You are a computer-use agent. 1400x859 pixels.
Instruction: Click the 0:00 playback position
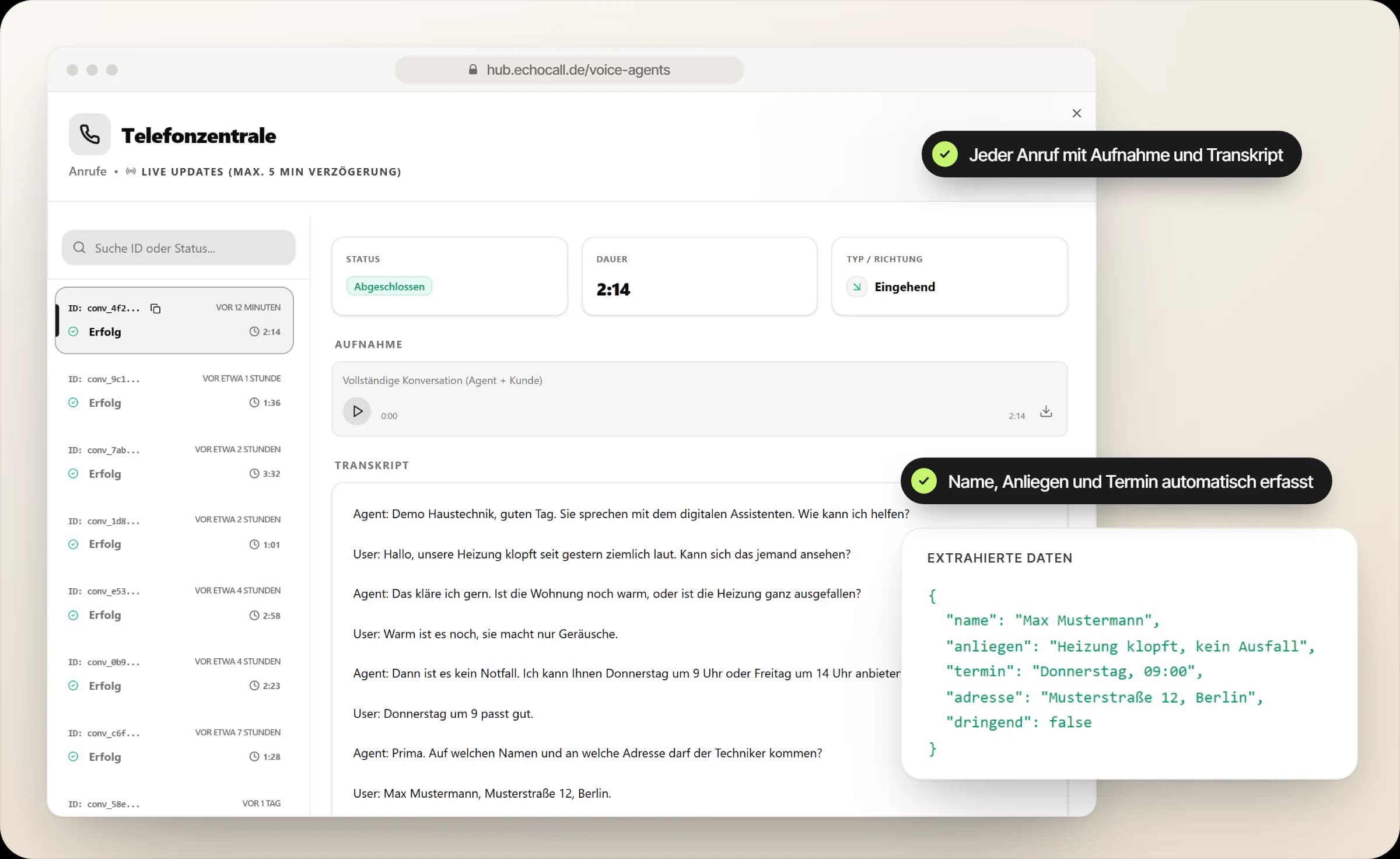389,416
